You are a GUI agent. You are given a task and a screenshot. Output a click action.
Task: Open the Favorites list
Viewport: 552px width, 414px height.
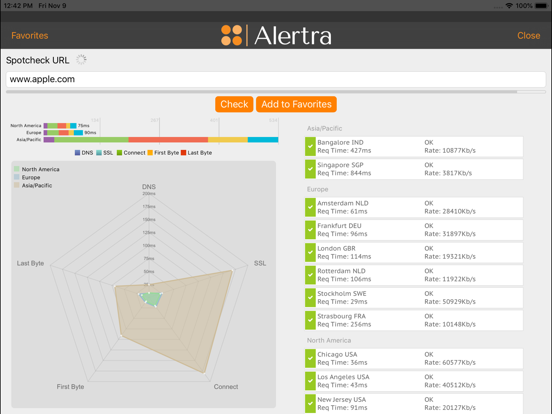point(30,36)
